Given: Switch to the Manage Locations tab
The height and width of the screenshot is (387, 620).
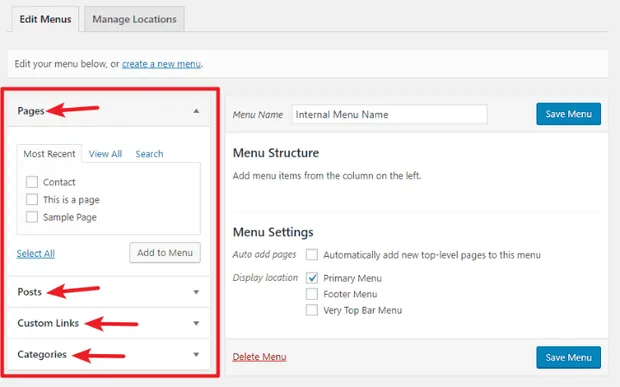Looking at the screenshot, I should click(134, 19).
